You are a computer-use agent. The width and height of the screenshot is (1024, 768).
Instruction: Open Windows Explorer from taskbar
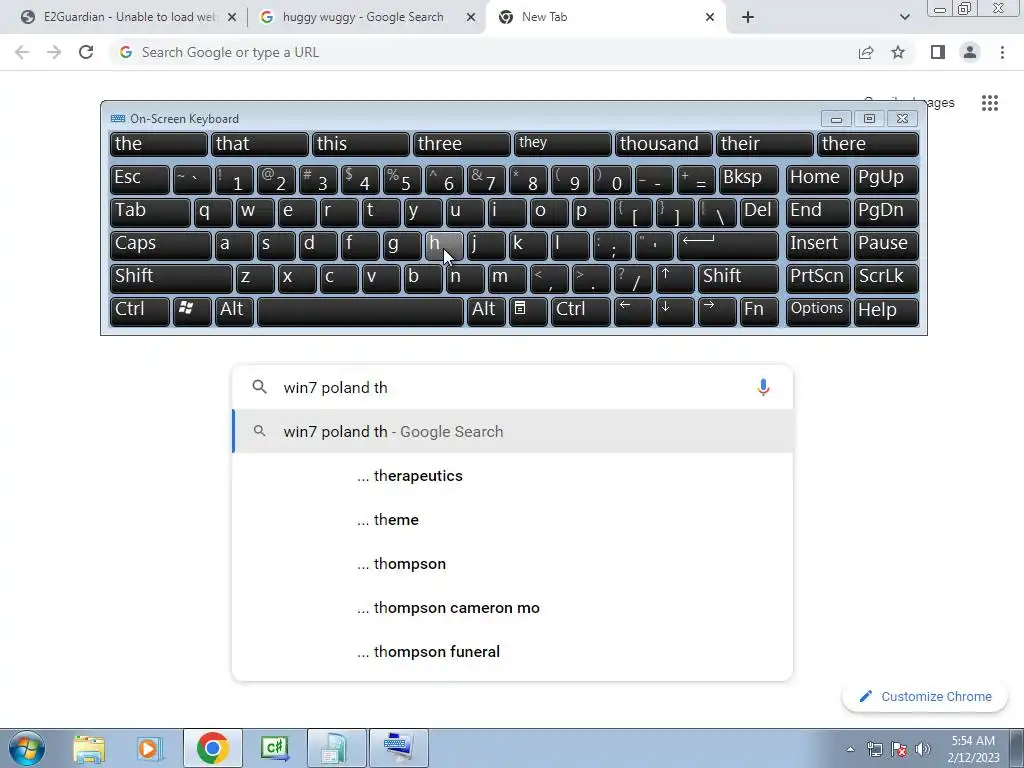point(89,748)
